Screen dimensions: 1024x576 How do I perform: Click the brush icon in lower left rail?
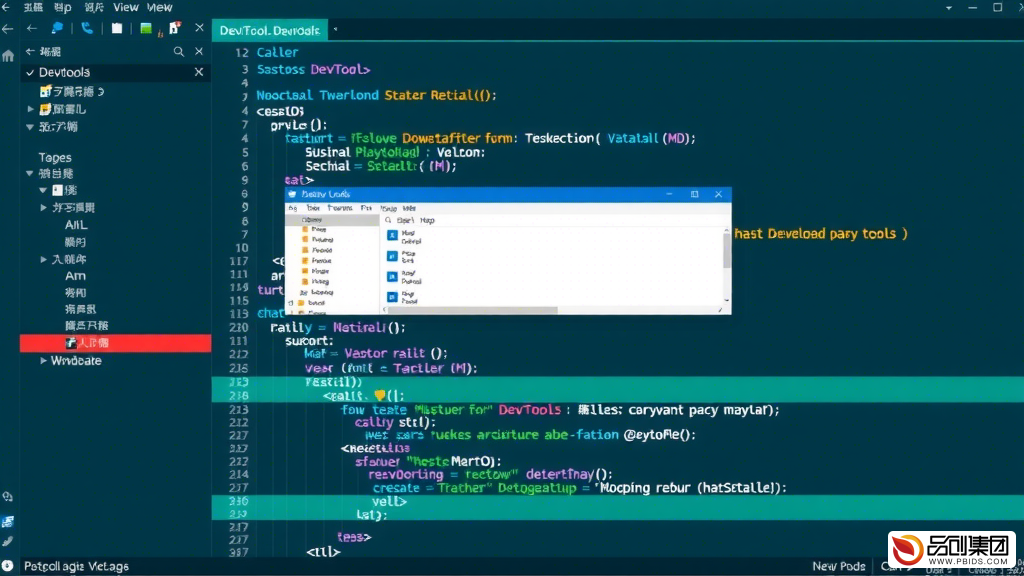point(8,541)
